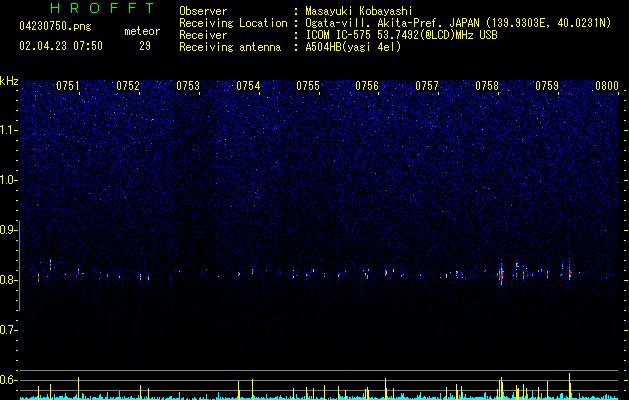Viewport: 629px width, 400px height.
Task: Click the 0758 time marker
Action: (x=487, y=86)
